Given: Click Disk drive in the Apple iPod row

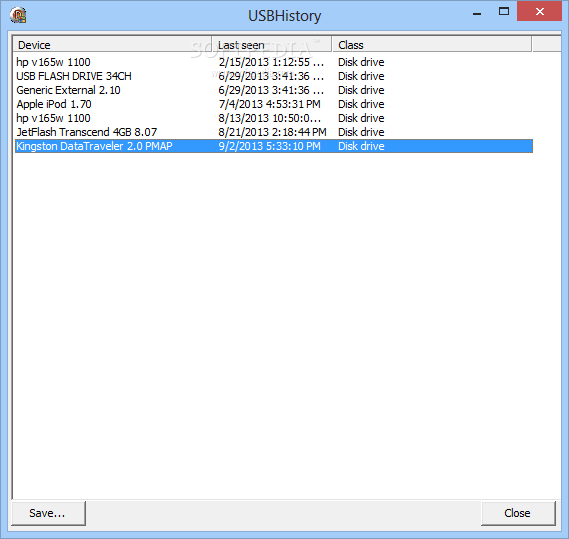Looking at the screenshot, I should [x=361, y=104].
